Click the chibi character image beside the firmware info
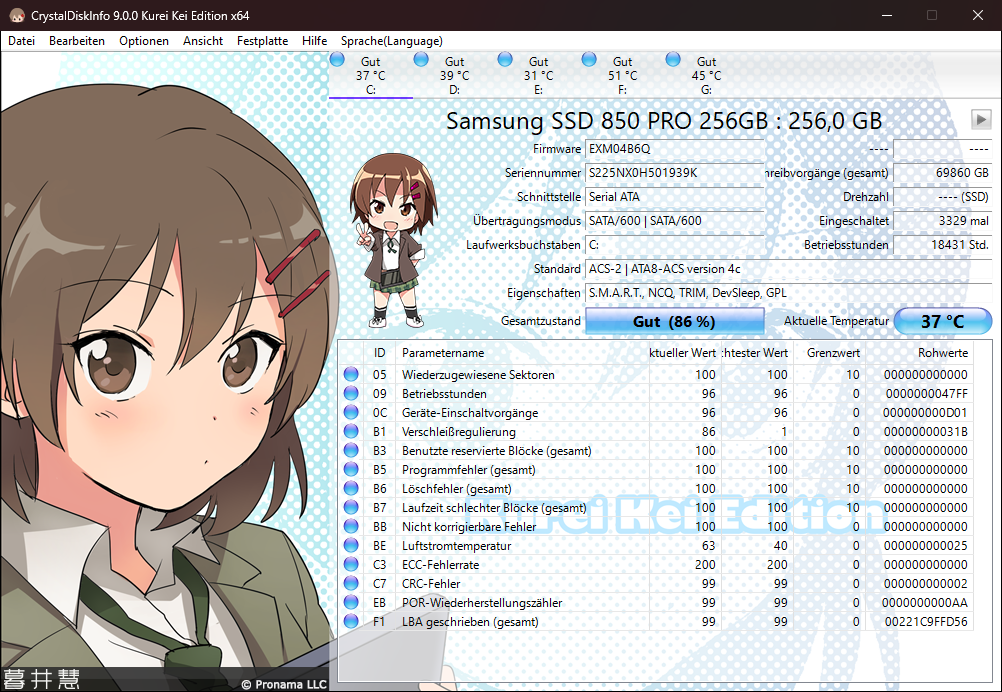This screenshot has height=692, width=1002. (x=394, y=240)
